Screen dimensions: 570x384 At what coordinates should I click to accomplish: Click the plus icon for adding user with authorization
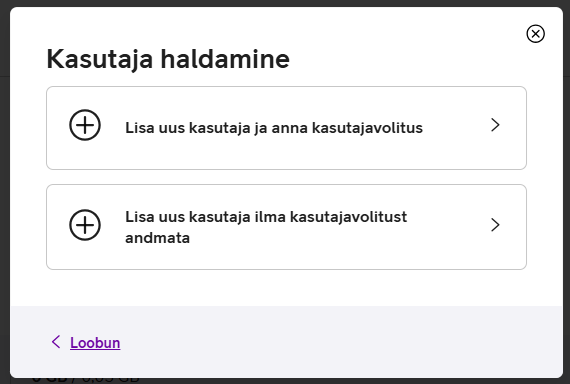pyautogui.click(x=85, y=125)
